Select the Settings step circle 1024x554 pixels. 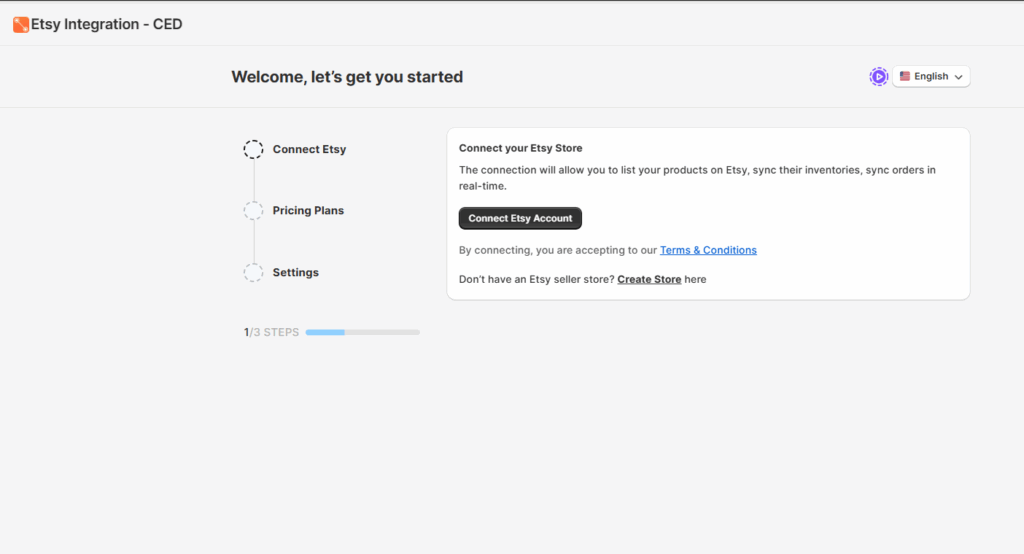click(254, 273)
